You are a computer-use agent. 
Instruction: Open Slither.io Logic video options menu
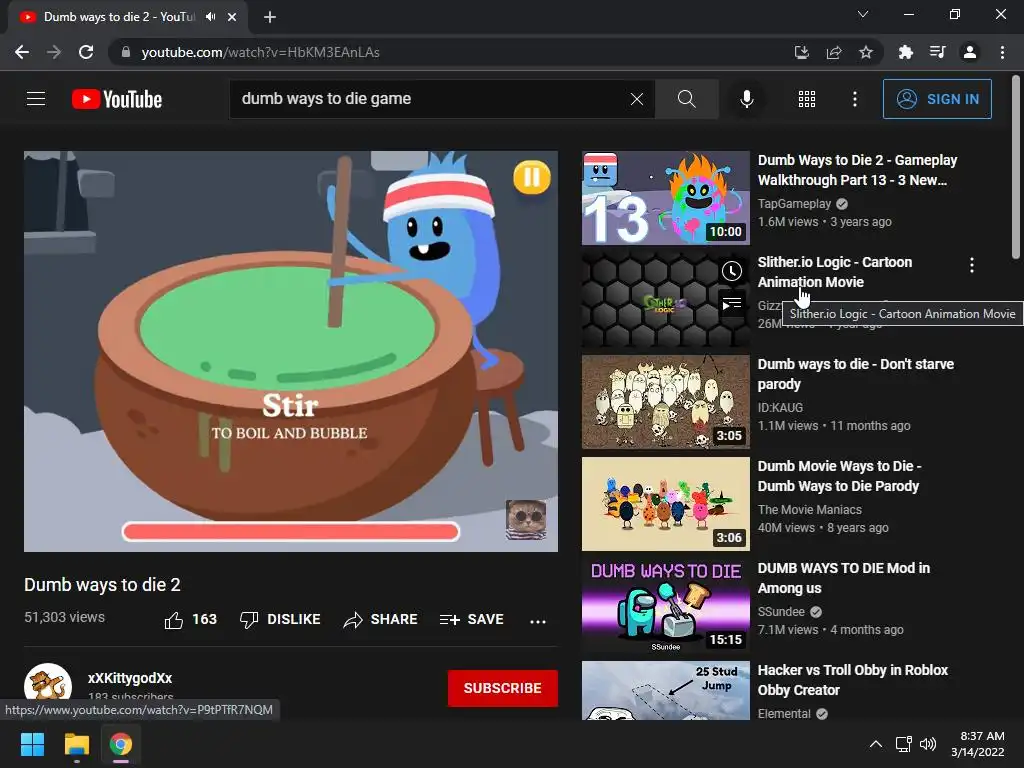coord(972,265)
